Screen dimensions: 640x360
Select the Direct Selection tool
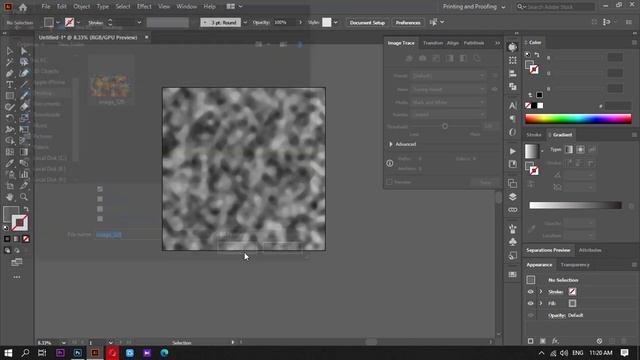click(24, 51)
